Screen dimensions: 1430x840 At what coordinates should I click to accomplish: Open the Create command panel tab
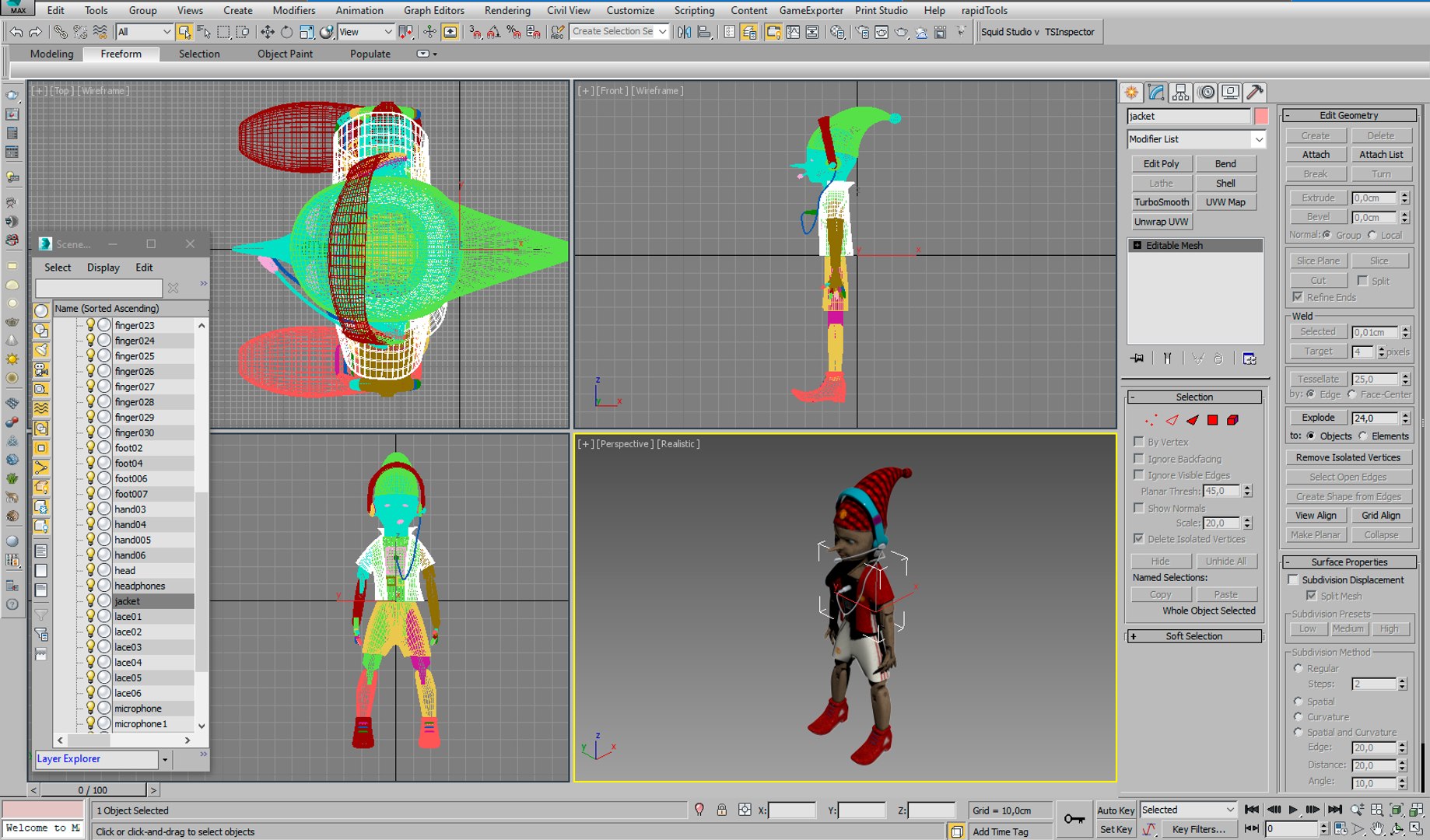click(x=1131, y=93)
